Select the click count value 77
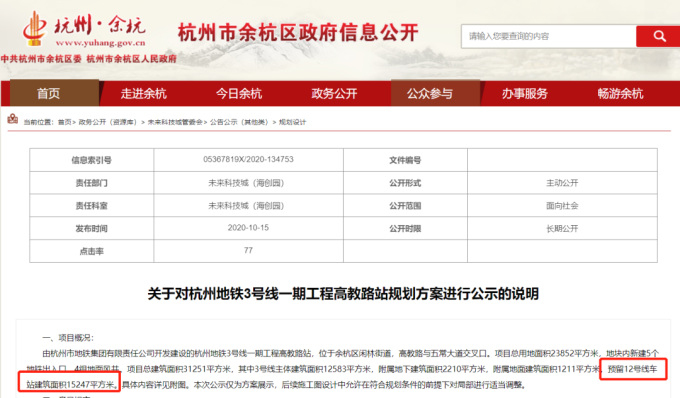 coord(248,250)
